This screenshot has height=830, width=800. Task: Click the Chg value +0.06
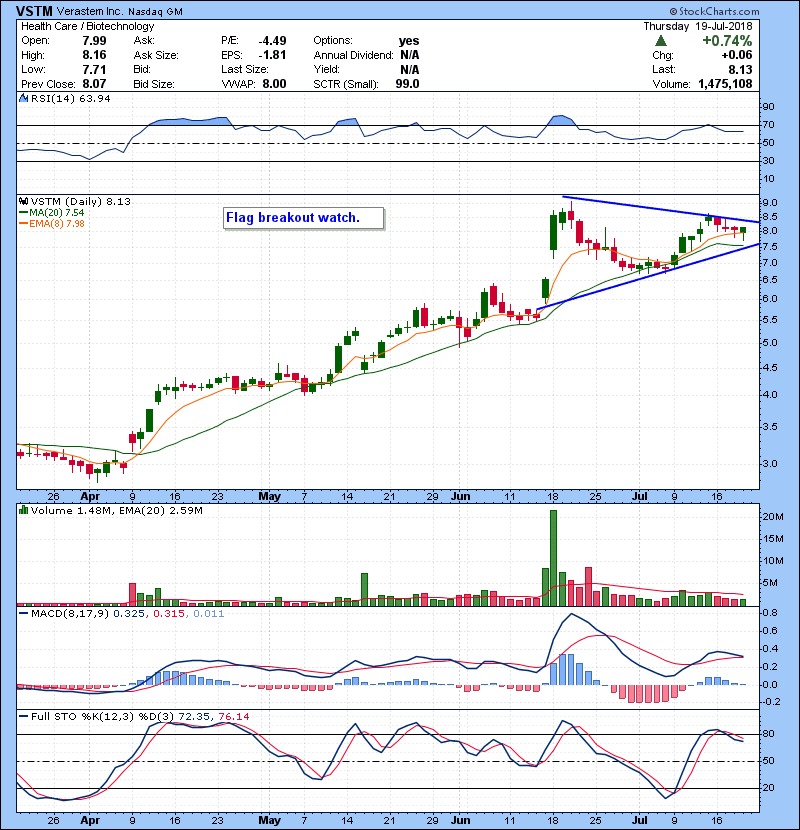736,55
